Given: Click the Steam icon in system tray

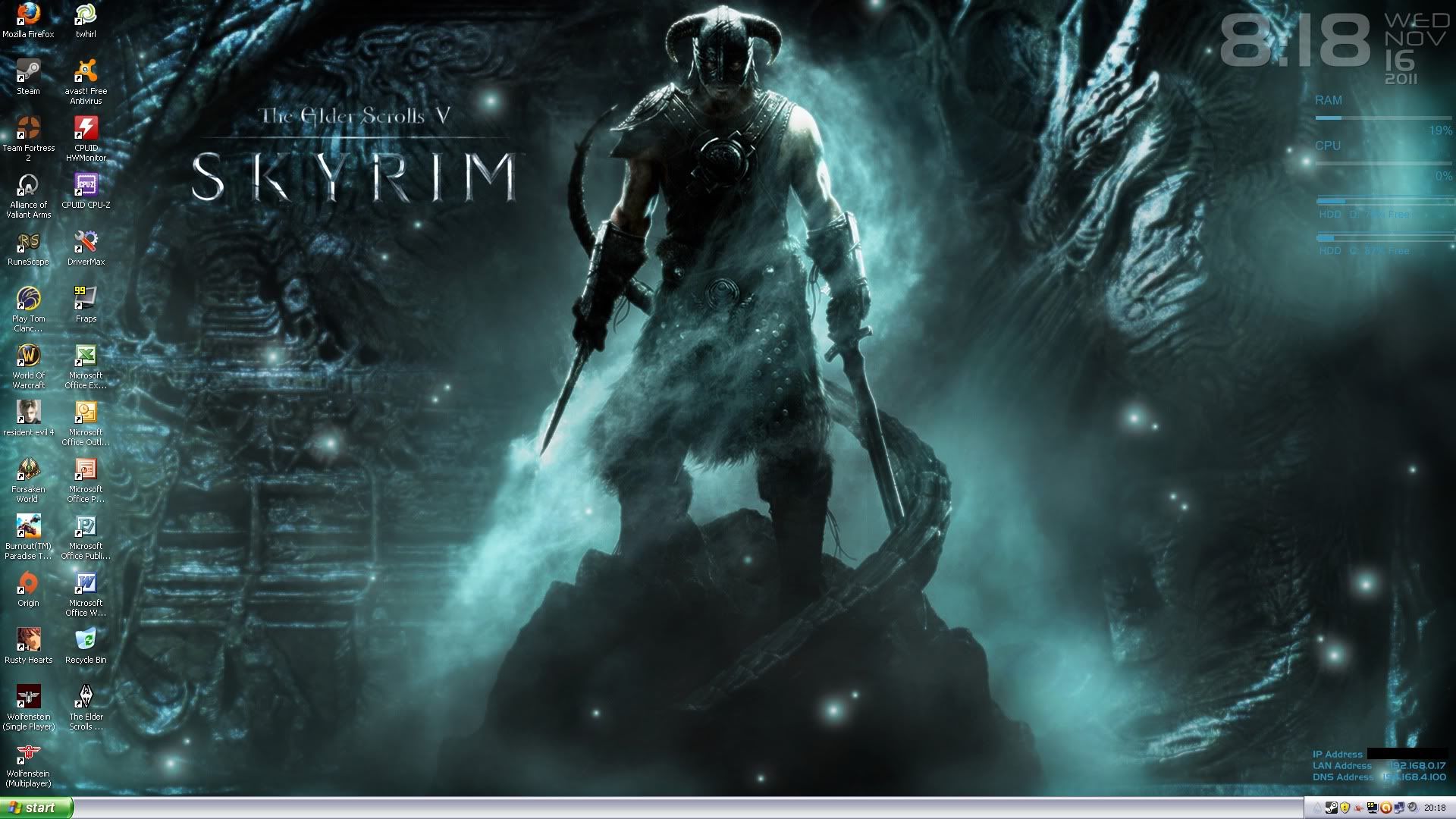Looking at the screenshot, I should point(1332,808).
